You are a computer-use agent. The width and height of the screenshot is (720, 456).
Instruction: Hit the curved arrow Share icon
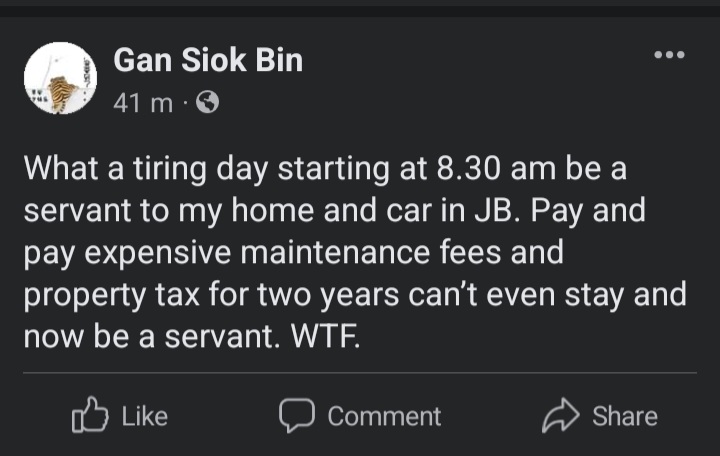(561, 415)
